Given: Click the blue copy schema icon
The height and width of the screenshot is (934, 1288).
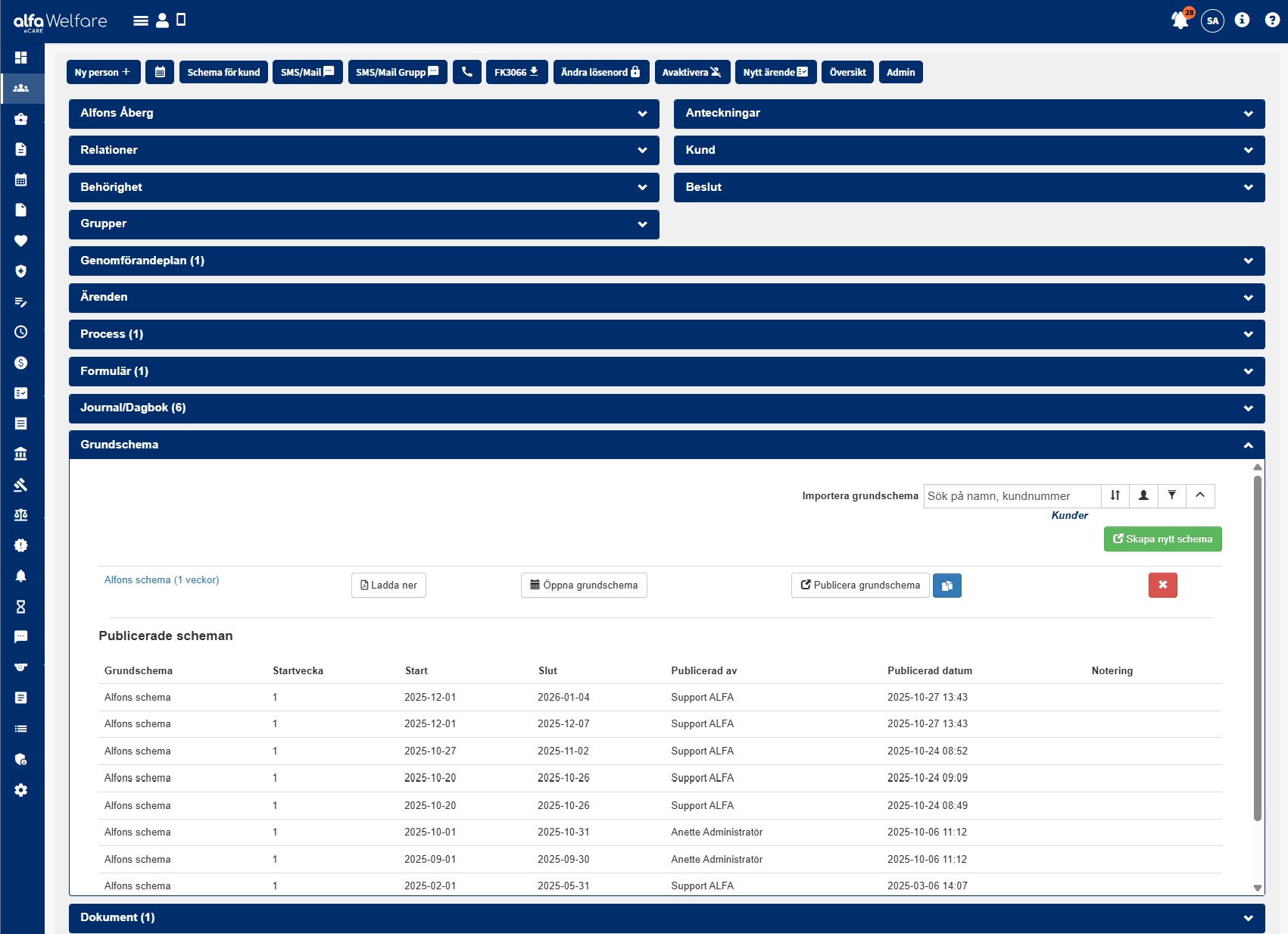Looking at the screenshot, I should click(x=947, y=586).
